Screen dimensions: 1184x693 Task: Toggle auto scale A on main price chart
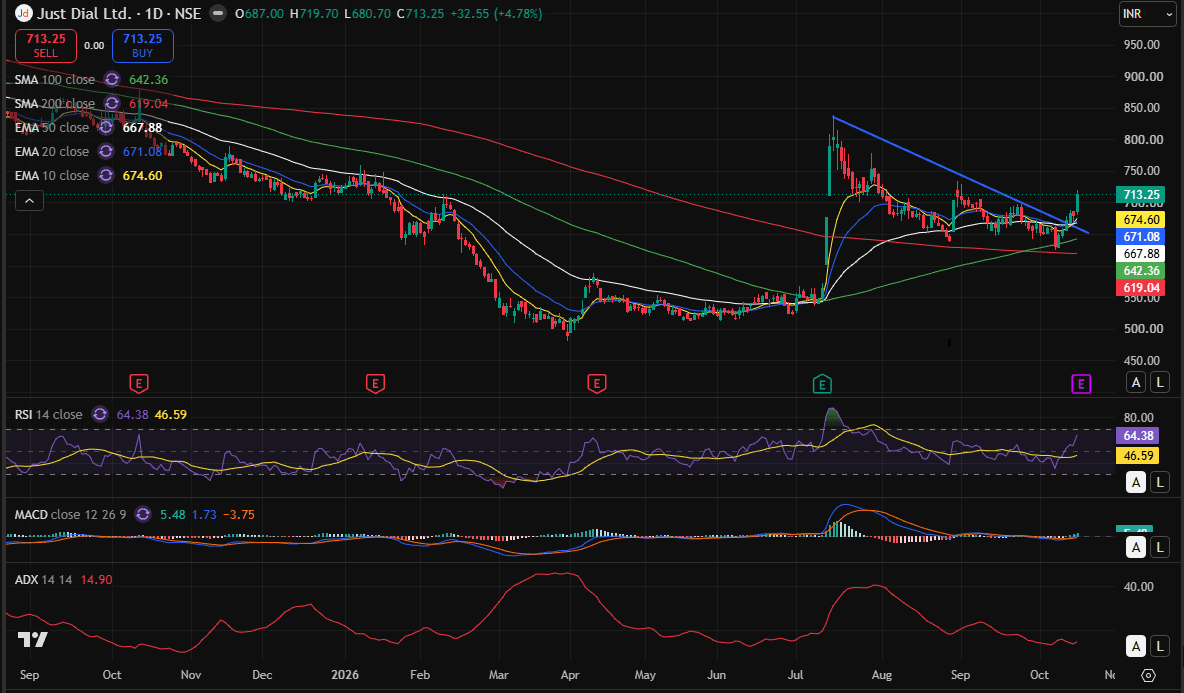click(1136, 382)
